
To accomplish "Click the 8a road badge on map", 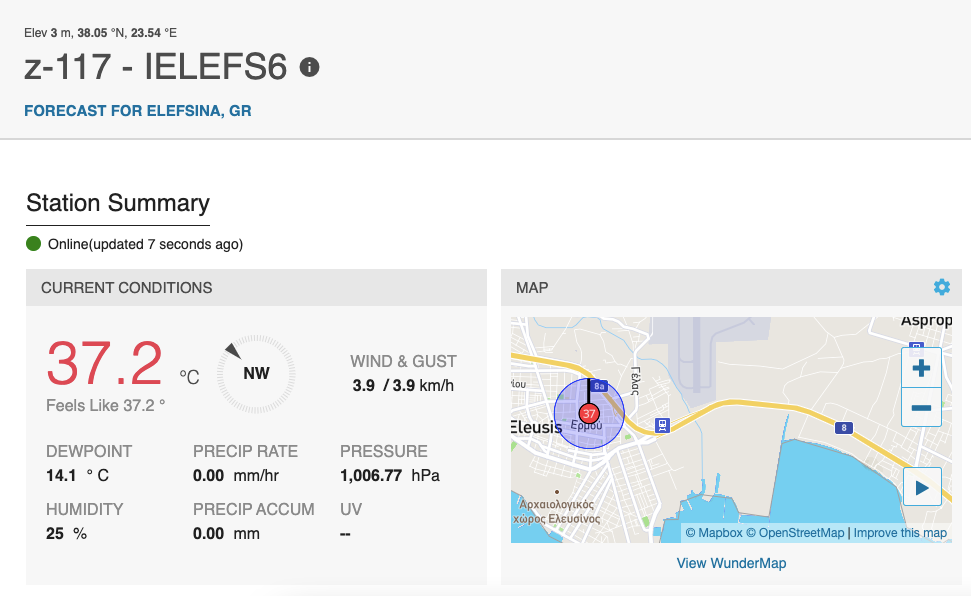I will [598, 386].
